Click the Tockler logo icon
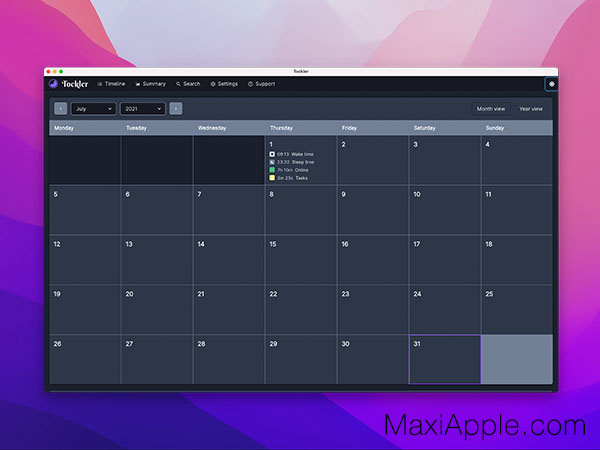This screenshot has height=450, width=600. pos(53,84)
